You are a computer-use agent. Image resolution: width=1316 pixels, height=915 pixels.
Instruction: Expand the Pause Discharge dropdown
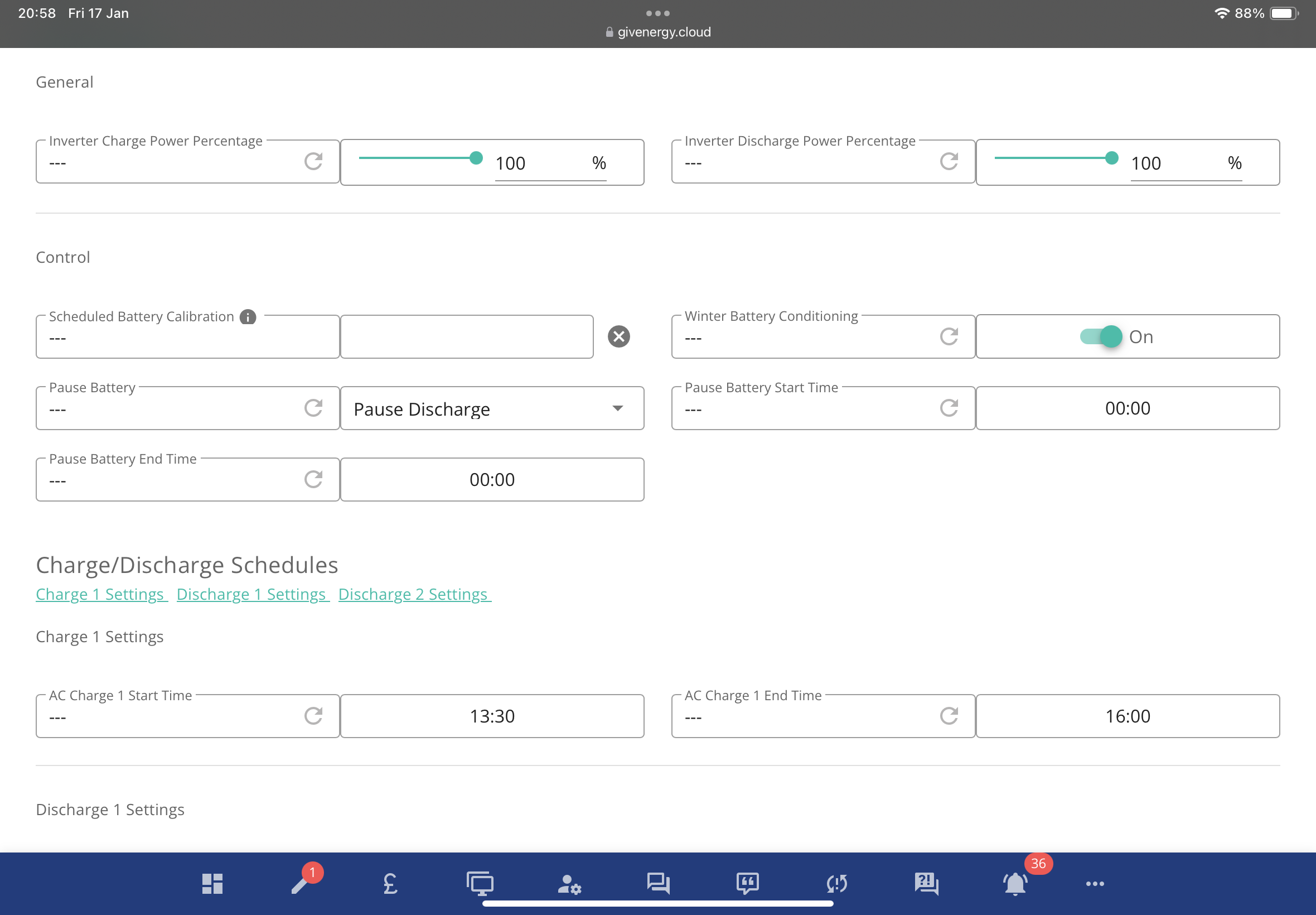(x=492, y=408)
